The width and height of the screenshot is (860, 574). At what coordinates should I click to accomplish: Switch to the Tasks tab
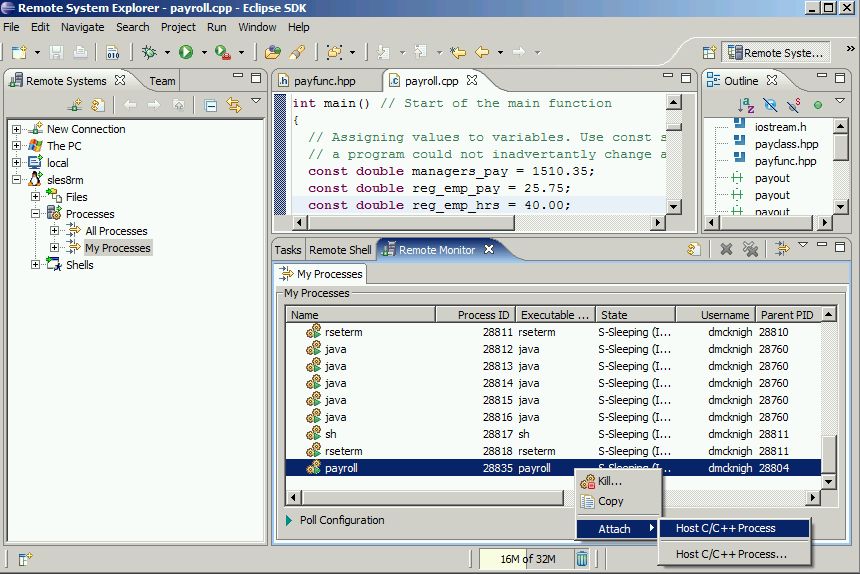point(287,250)
